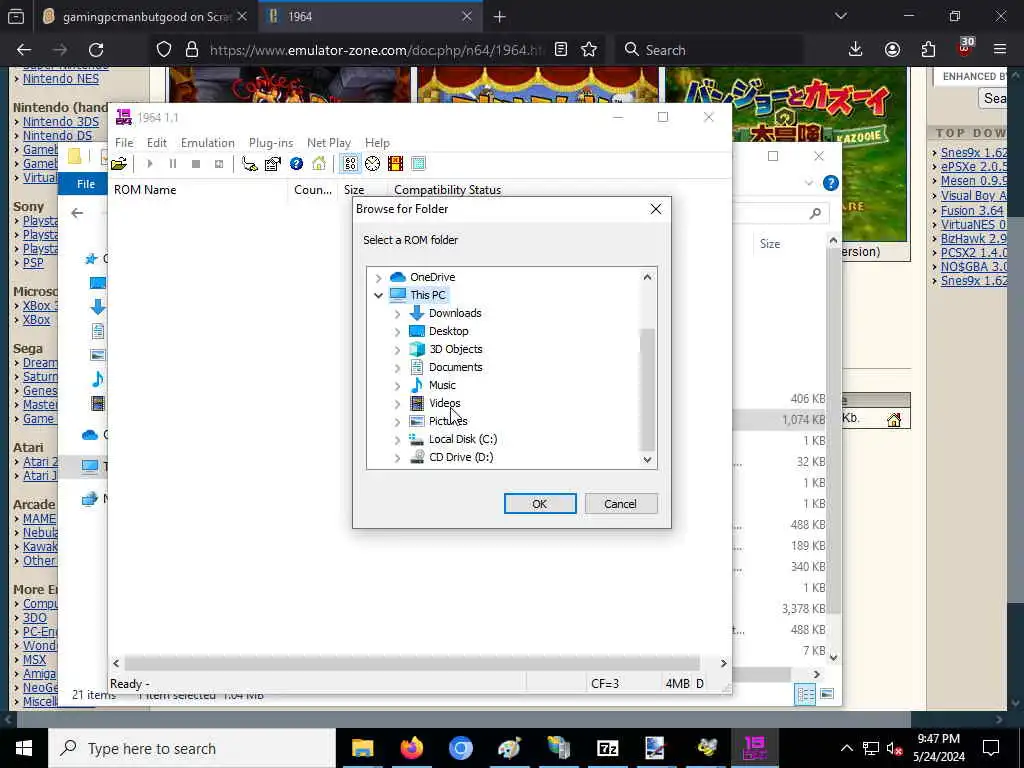Click folder tree scrollbar down arrow

pos(647,459)
